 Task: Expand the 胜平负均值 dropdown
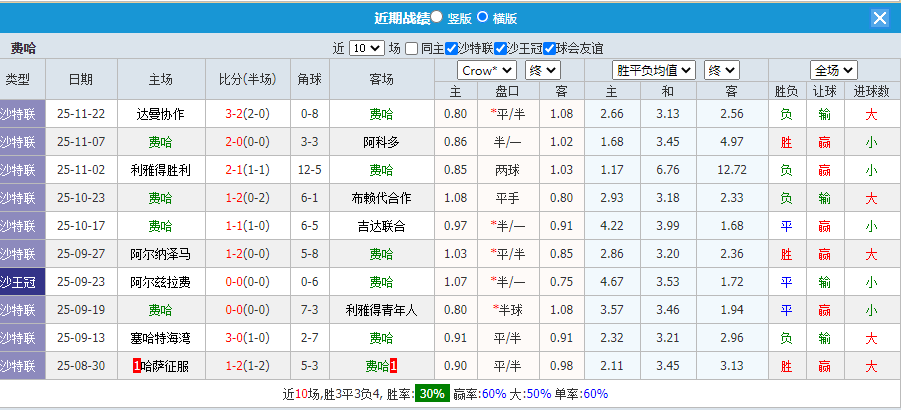[x=655, y=70]
